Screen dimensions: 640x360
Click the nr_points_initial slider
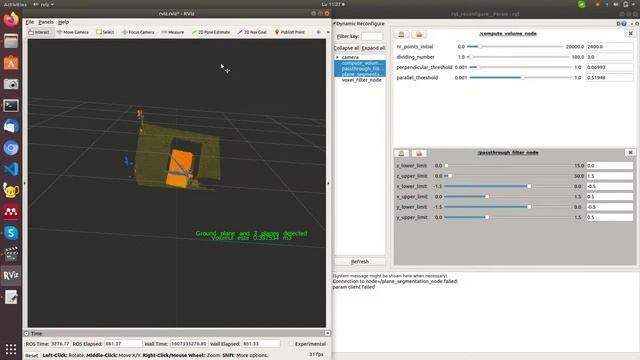tap(515, 47)
